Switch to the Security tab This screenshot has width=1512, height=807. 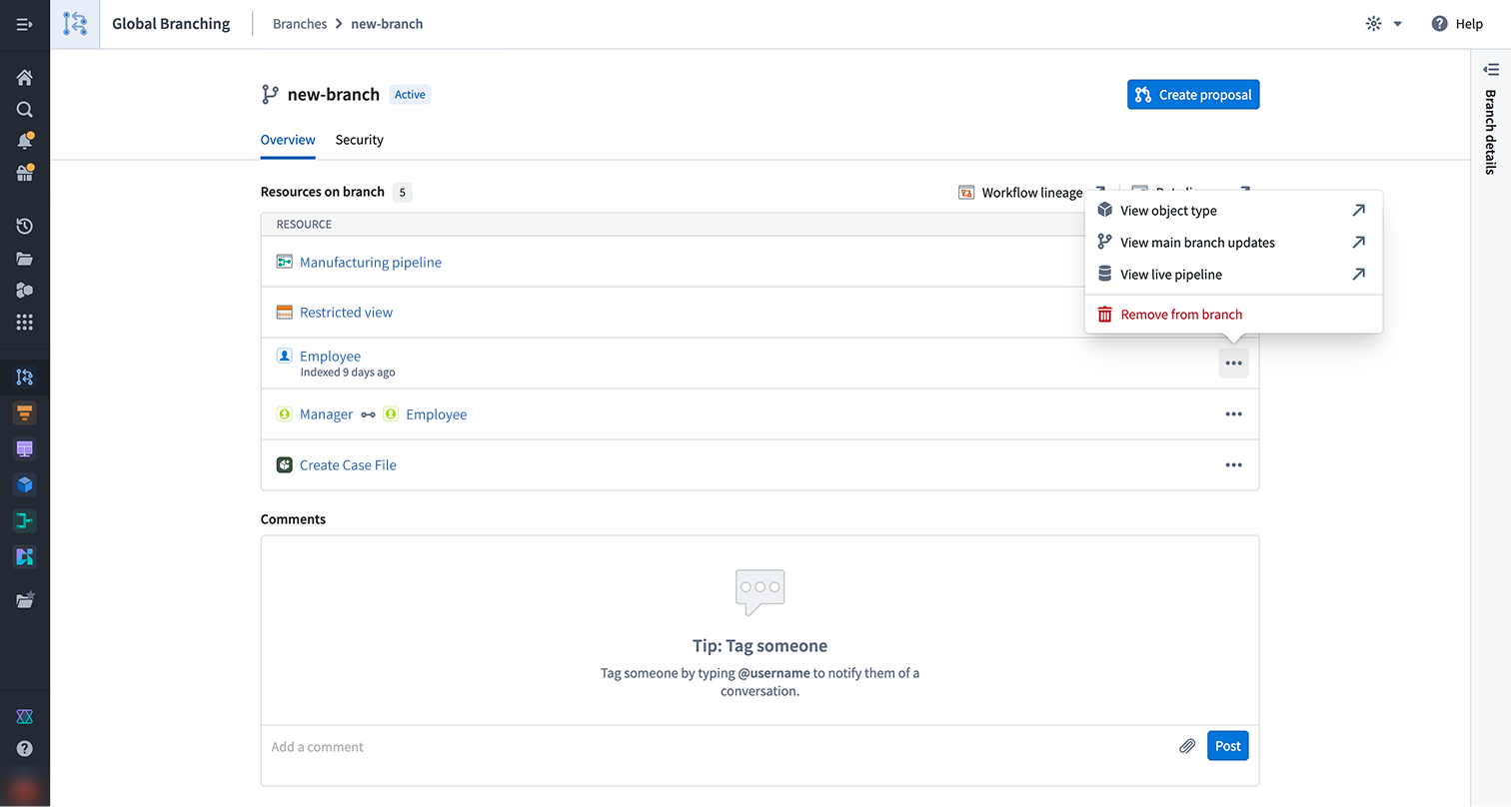[360, 140]
